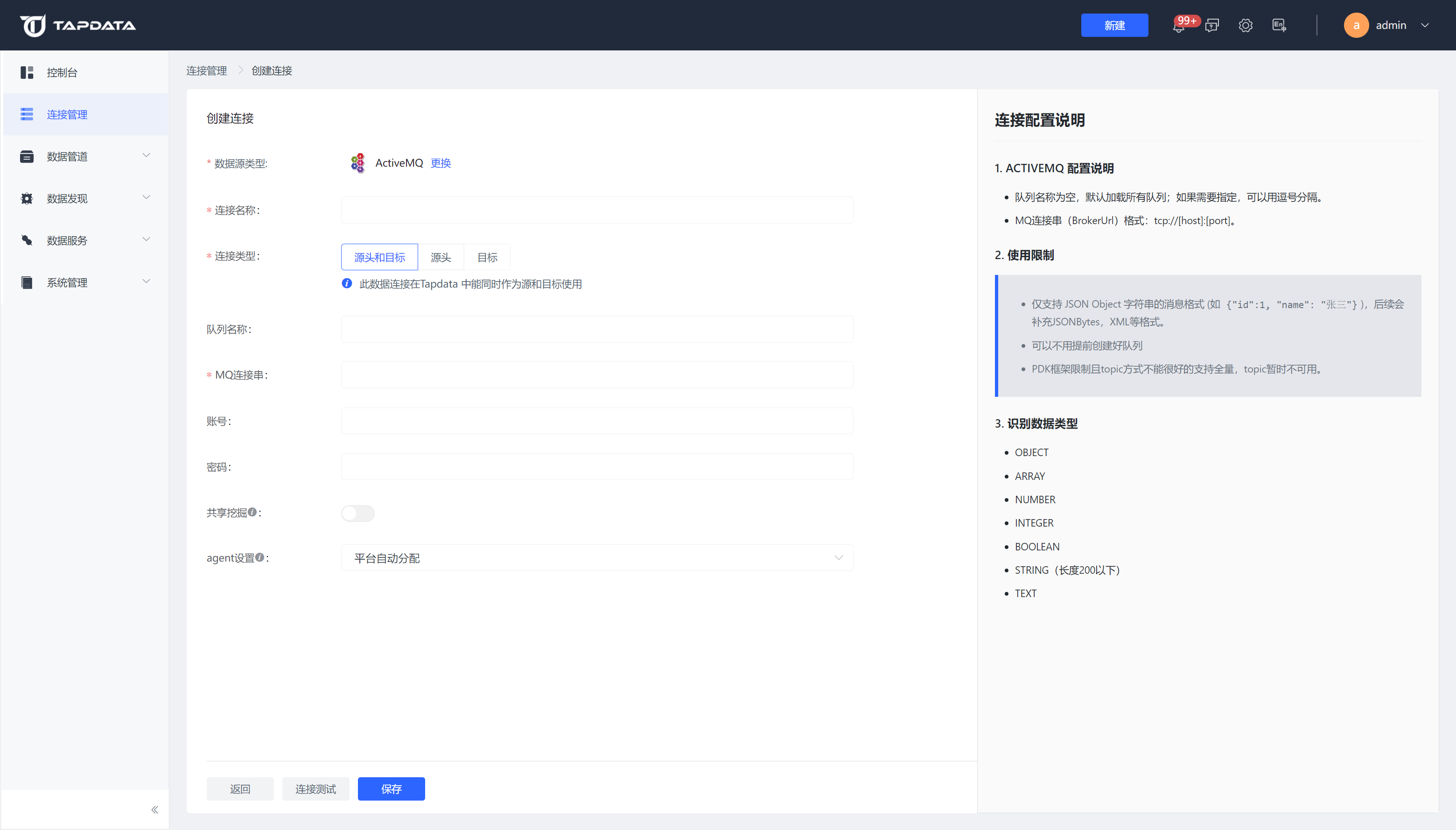Toggle the 共享挖掘 switch
The height and width of the screenshot is (830, 1456).
(x=358, y=513)
